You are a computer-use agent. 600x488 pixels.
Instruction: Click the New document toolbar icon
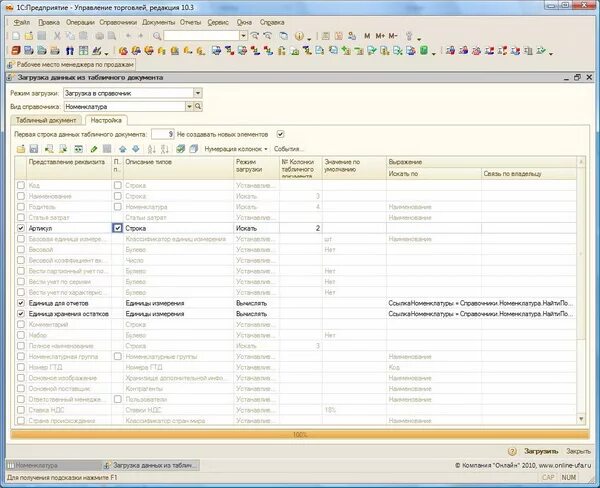coord(16,36)
